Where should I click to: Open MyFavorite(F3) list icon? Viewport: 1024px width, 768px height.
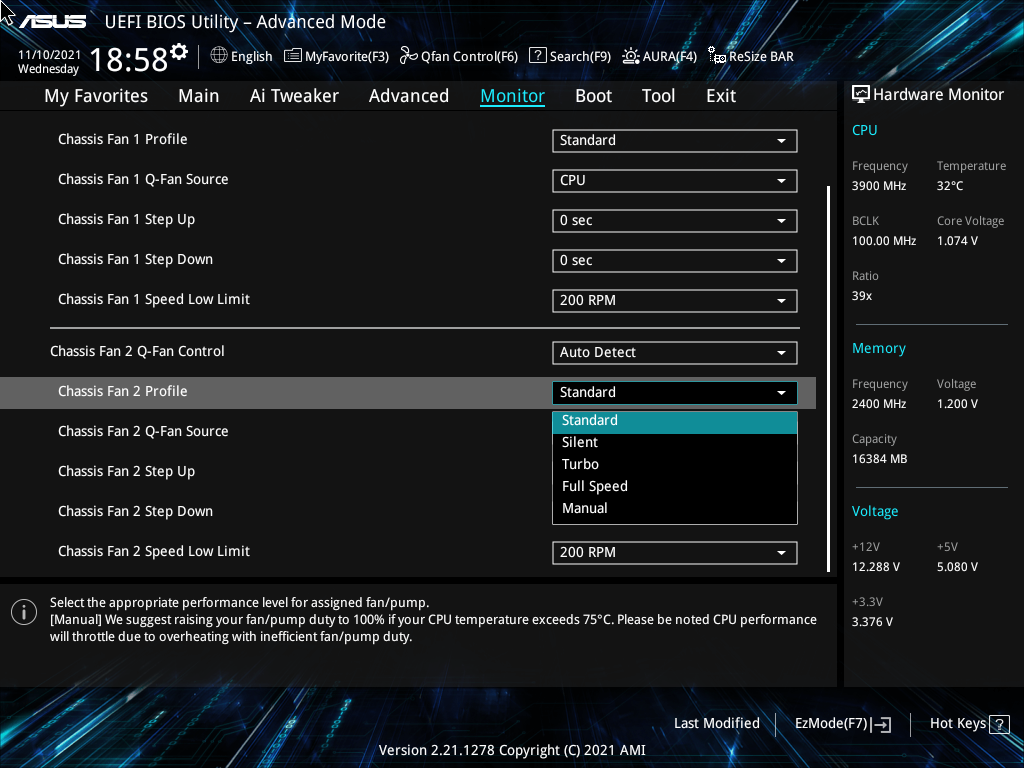click(x=293, y=56)
